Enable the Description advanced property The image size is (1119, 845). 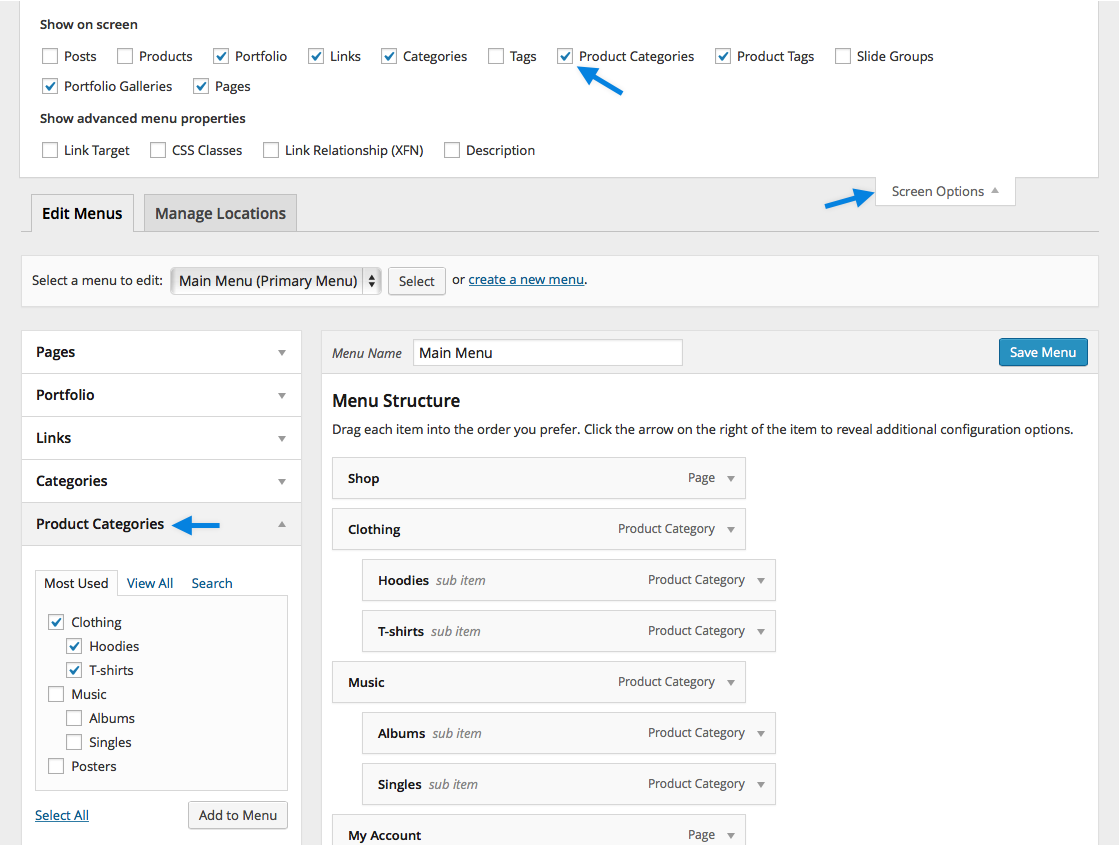pos(452,151)
